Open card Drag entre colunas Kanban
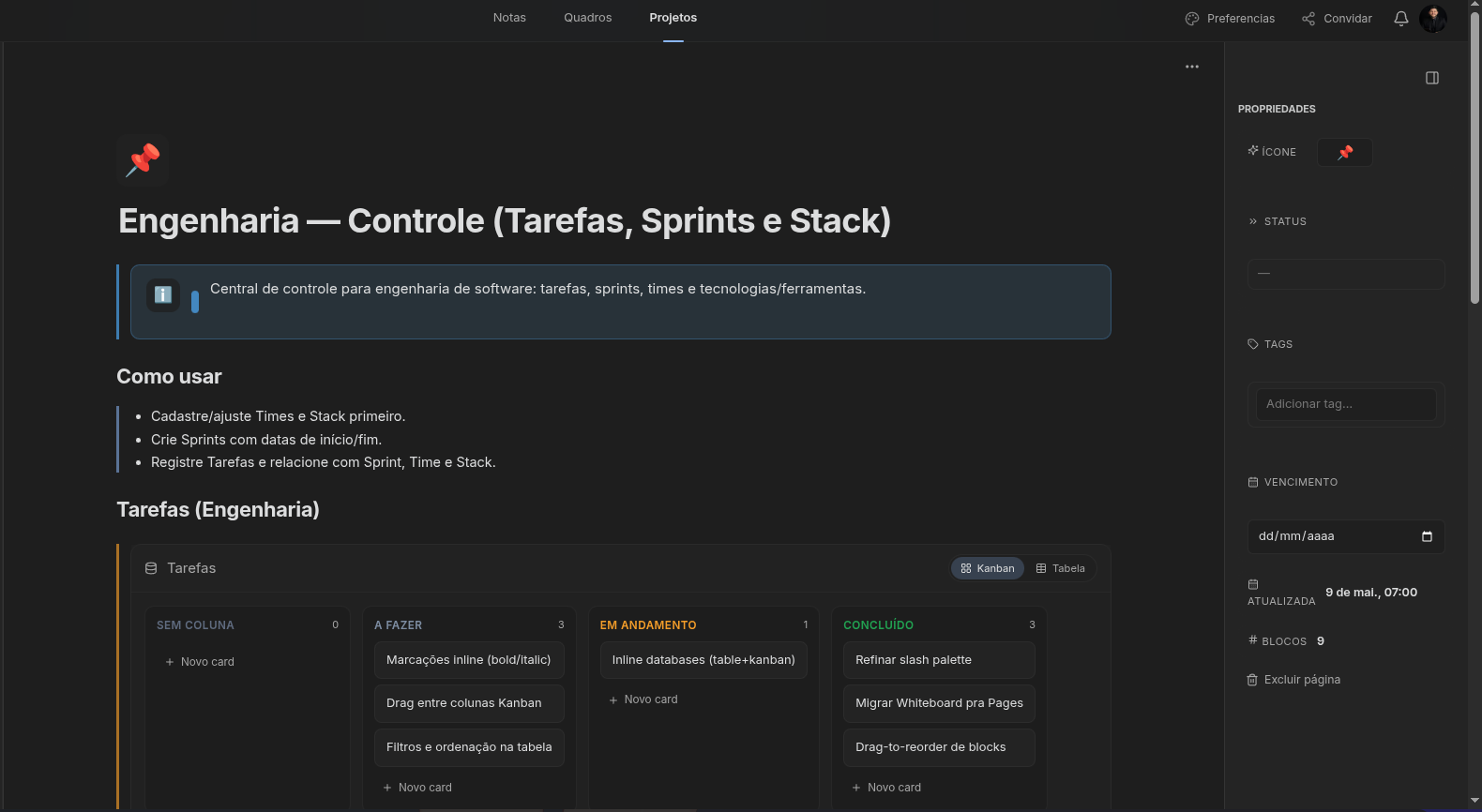 click(x=469, y=703)
